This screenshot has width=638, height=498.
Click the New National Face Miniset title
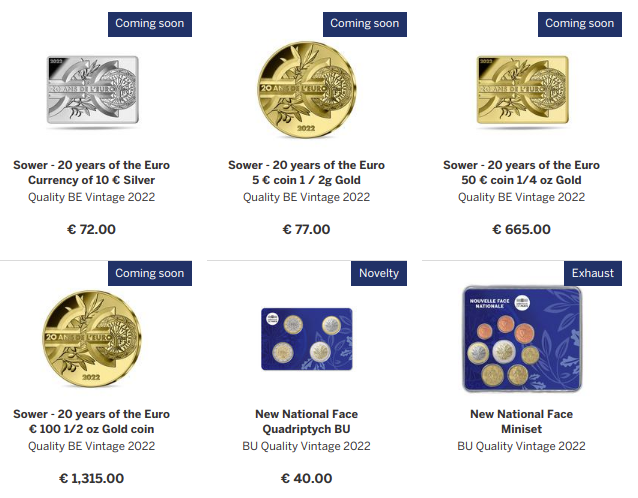(521, 421)
